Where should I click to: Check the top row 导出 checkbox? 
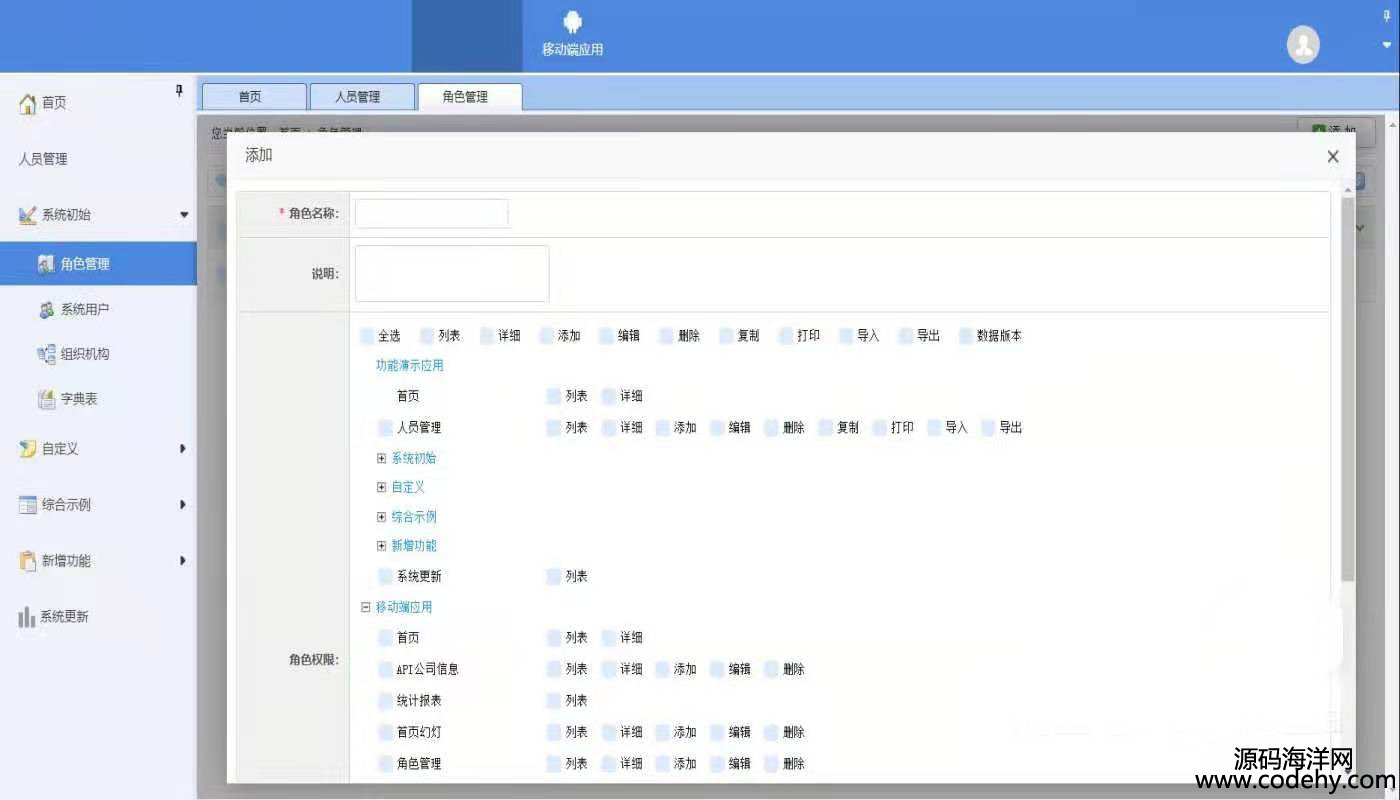[x=906, y=336]
